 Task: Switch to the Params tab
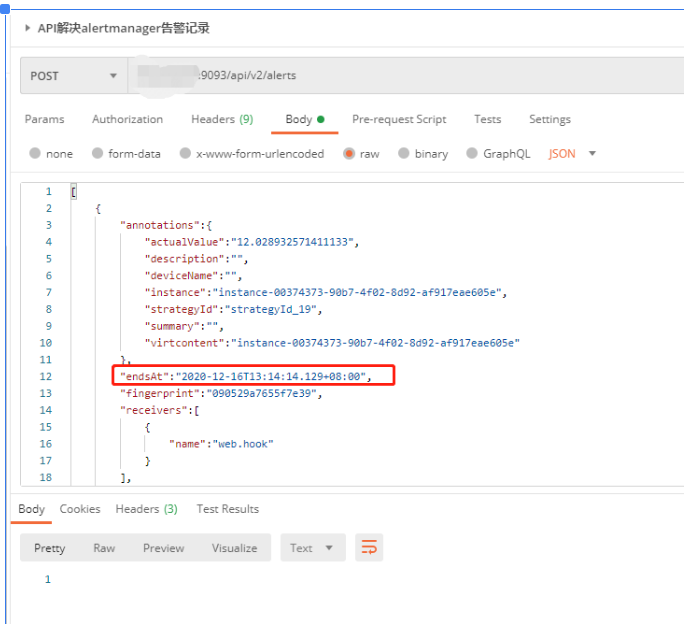pyautogui.click(x=44, y=120)
